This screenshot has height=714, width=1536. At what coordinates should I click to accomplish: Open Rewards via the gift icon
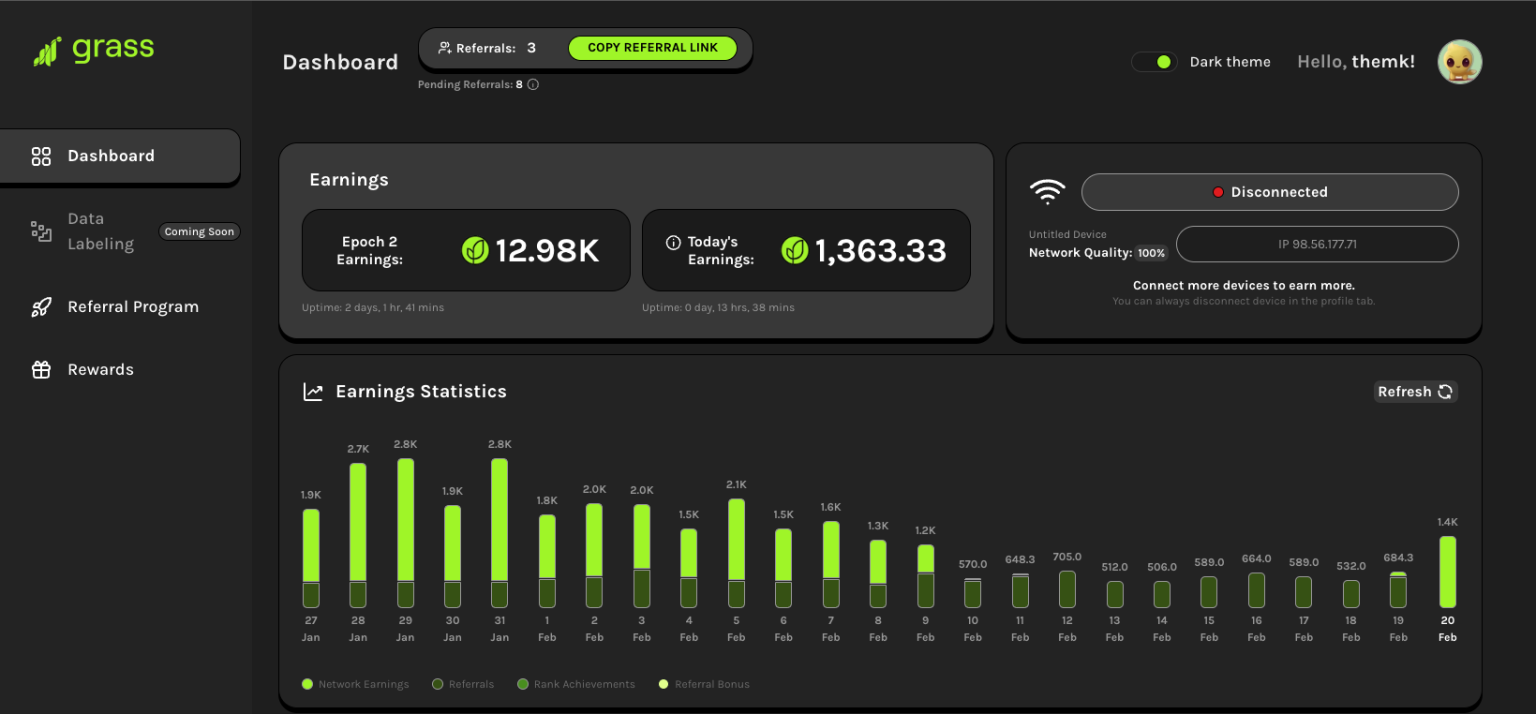point(41,369)
